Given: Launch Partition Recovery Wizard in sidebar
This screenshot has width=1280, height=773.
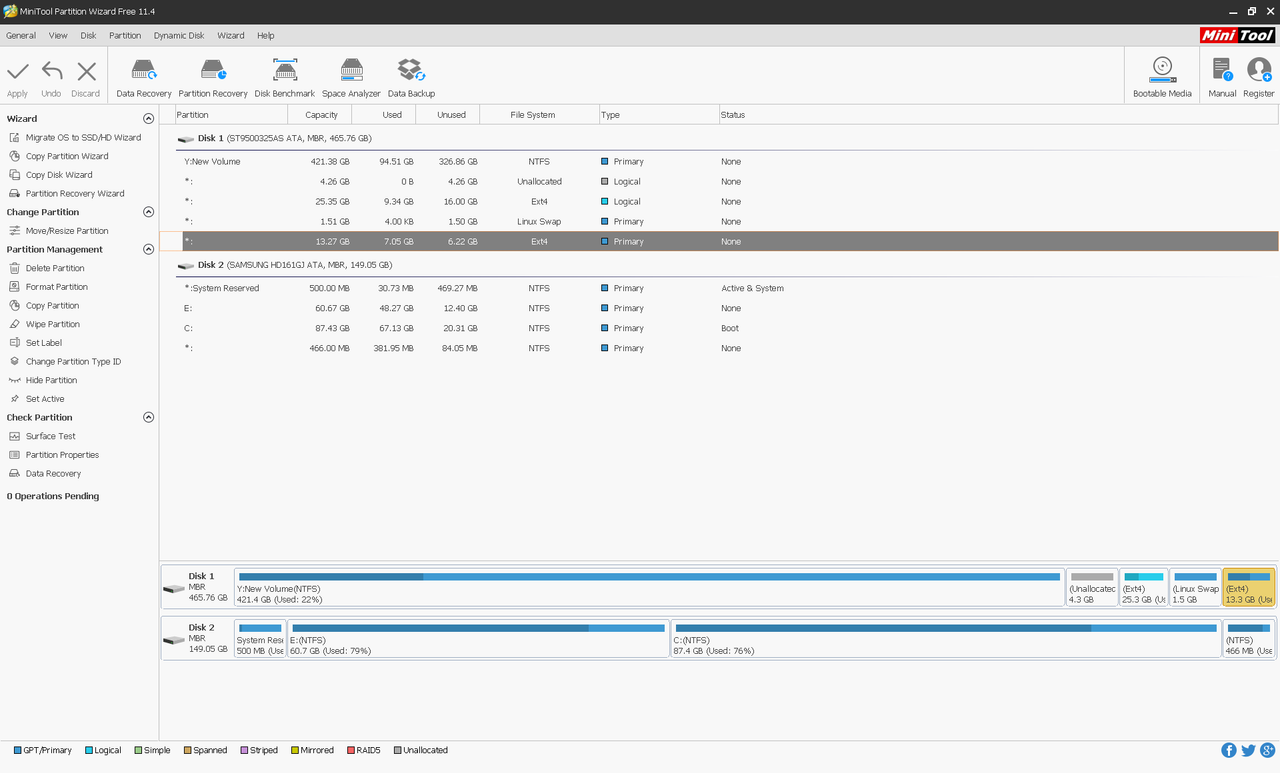Looking at the screenshot, I should [x=67, y=194].
